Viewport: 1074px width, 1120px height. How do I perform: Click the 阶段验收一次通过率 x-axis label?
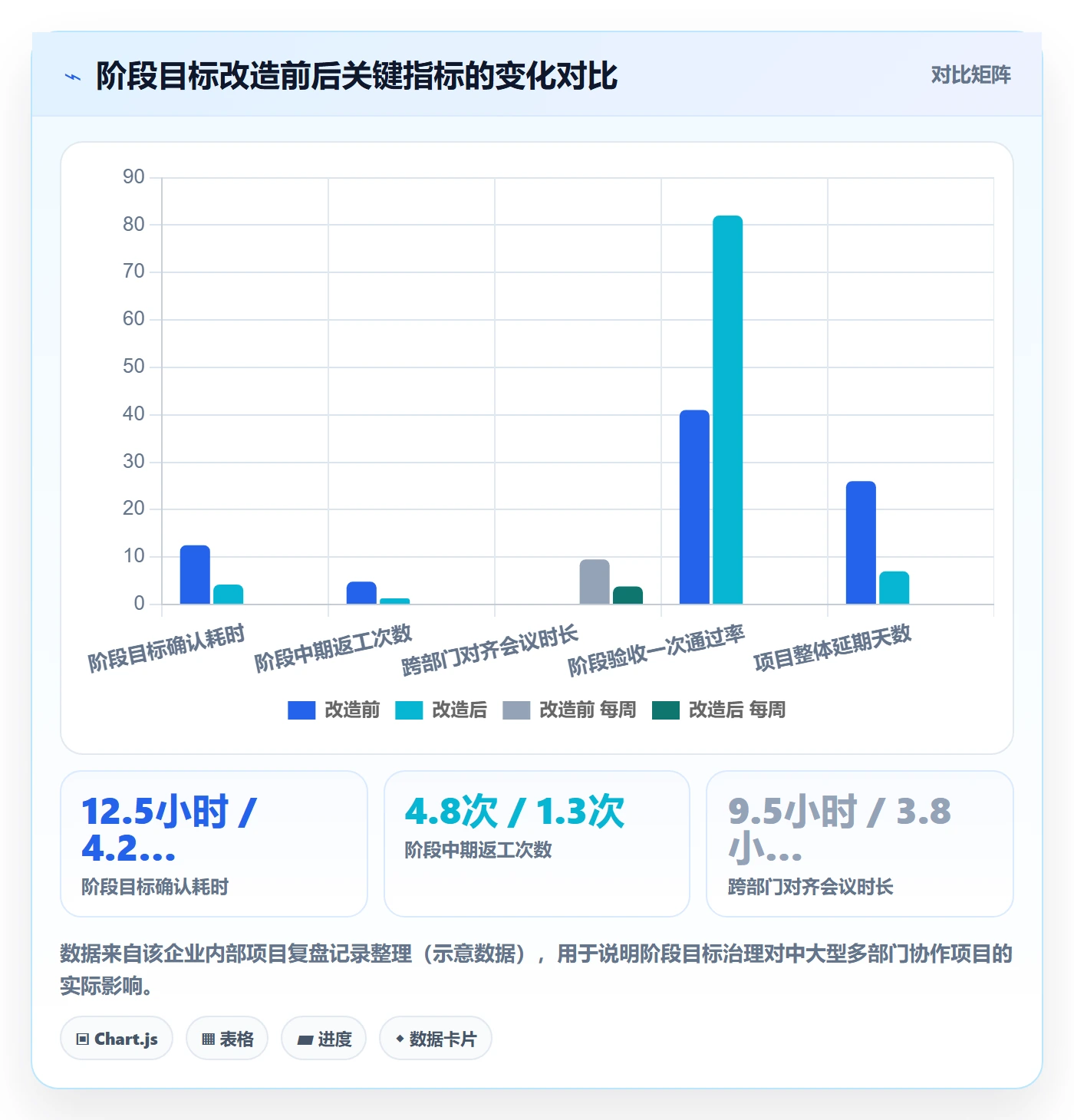(657, 651)
